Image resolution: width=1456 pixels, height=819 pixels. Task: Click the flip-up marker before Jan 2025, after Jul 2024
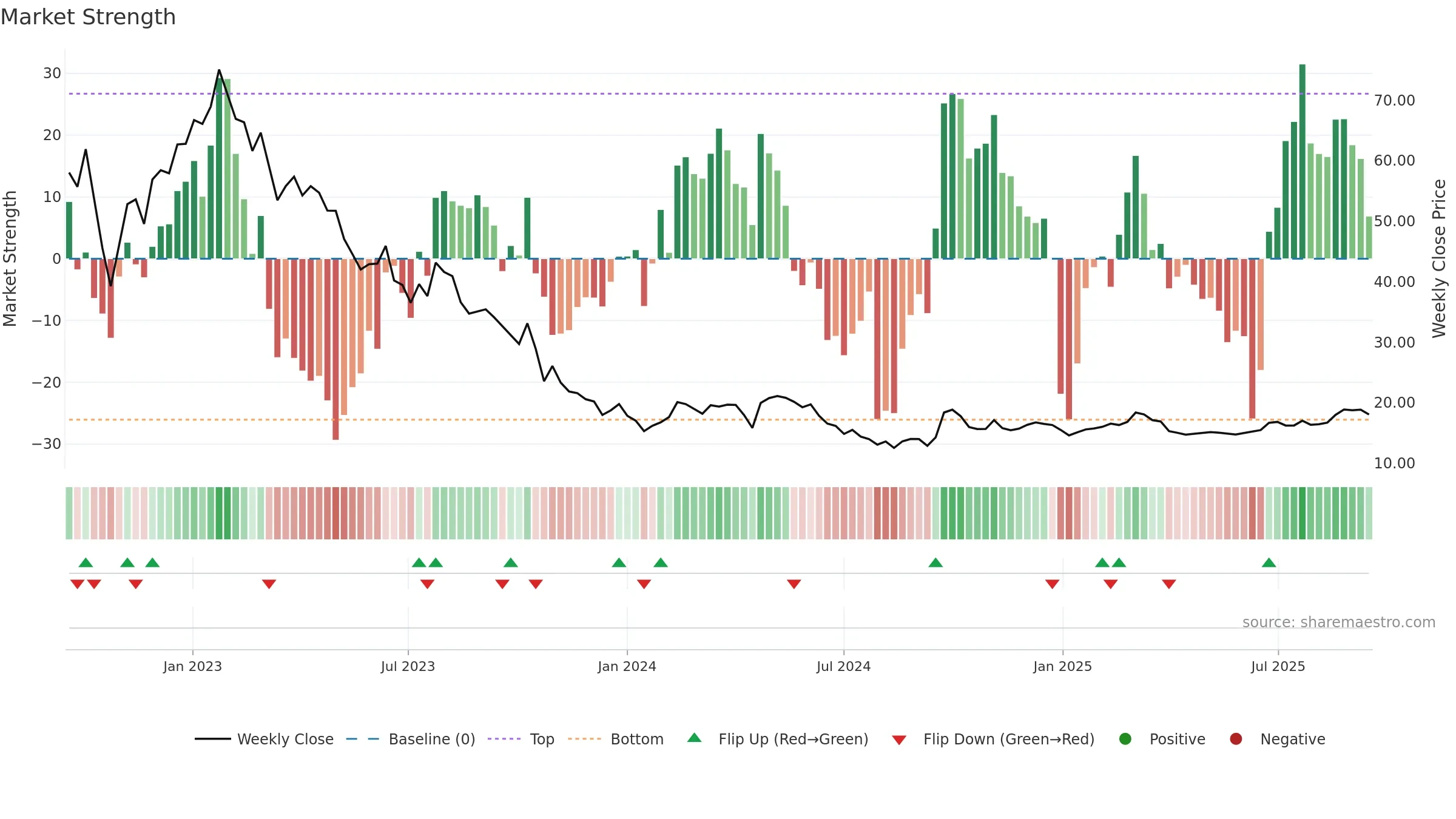(935, 562)
